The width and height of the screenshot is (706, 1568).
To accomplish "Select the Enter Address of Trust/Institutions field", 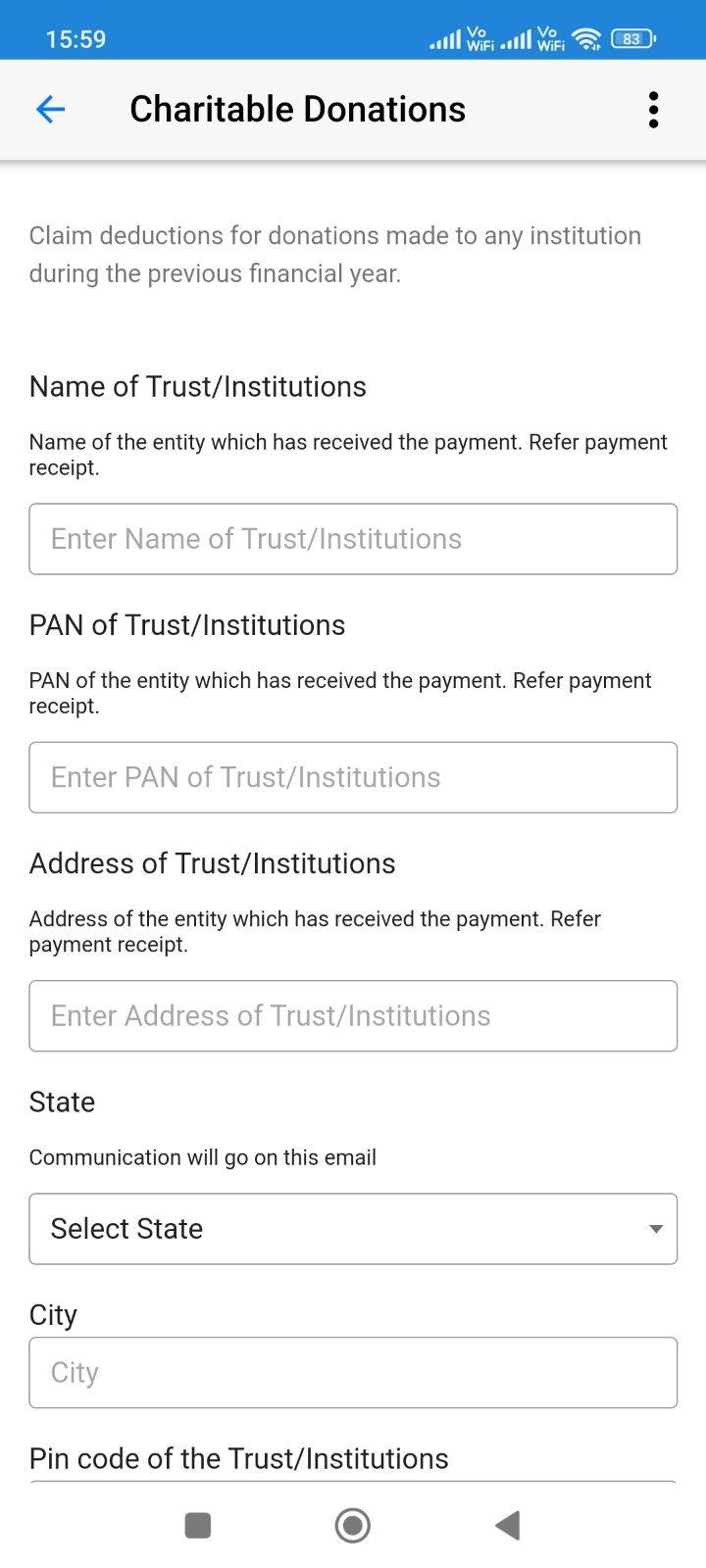I will (353, 1016).
